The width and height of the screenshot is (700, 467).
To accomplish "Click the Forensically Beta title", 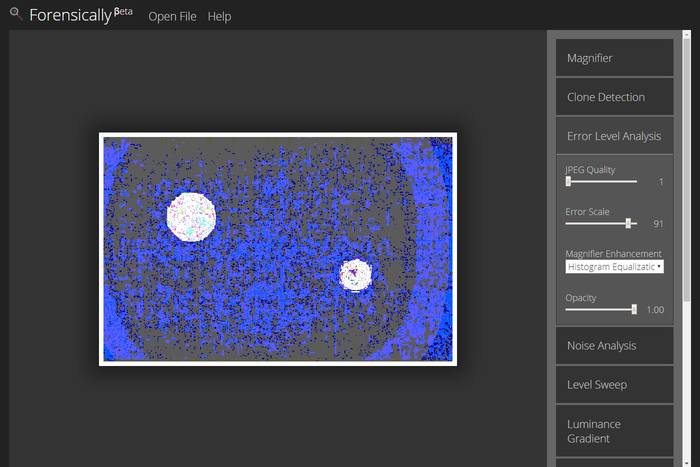I will 81,15.
